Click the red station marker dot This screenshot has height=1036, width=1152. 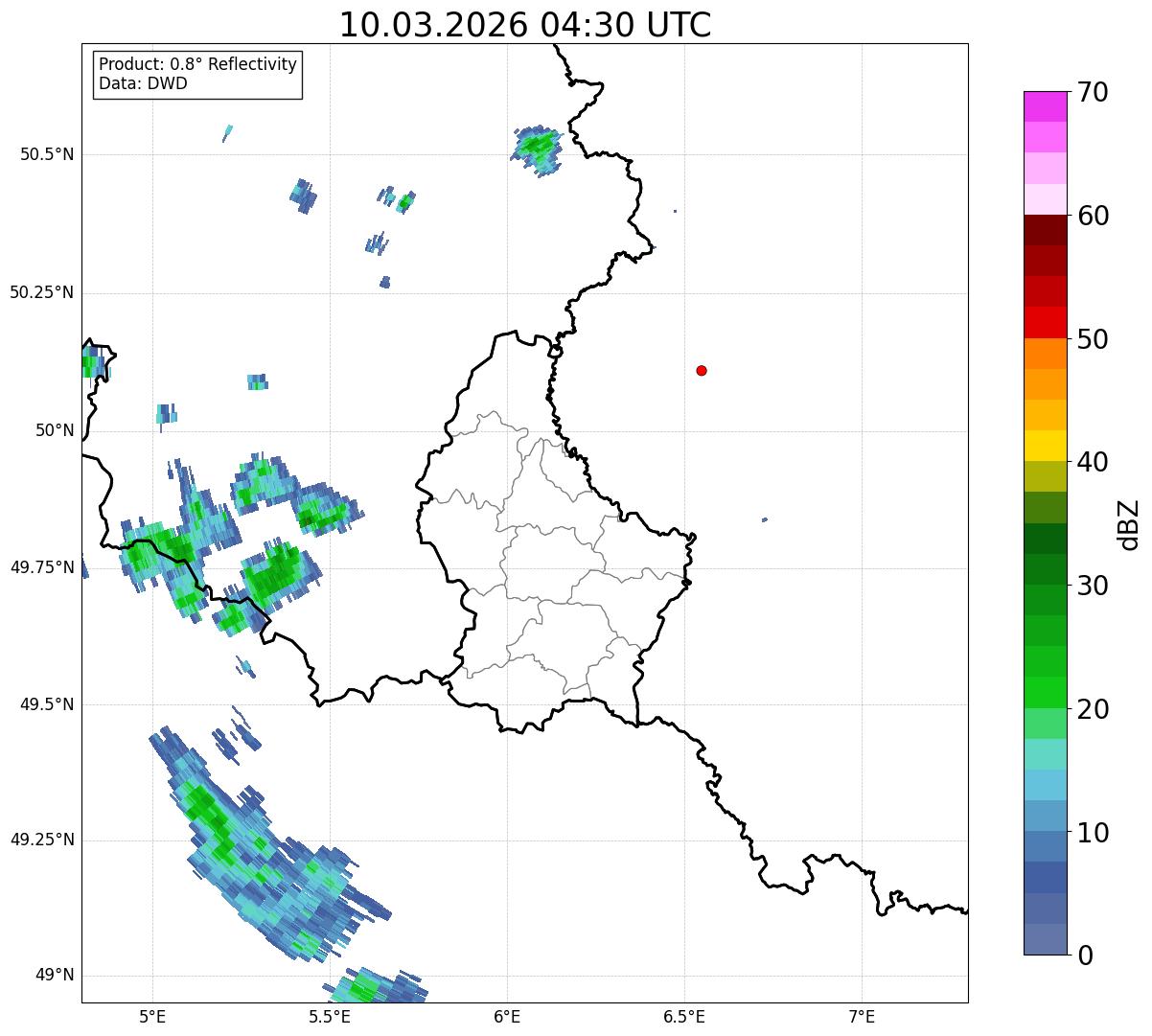(x=702, y=370)
